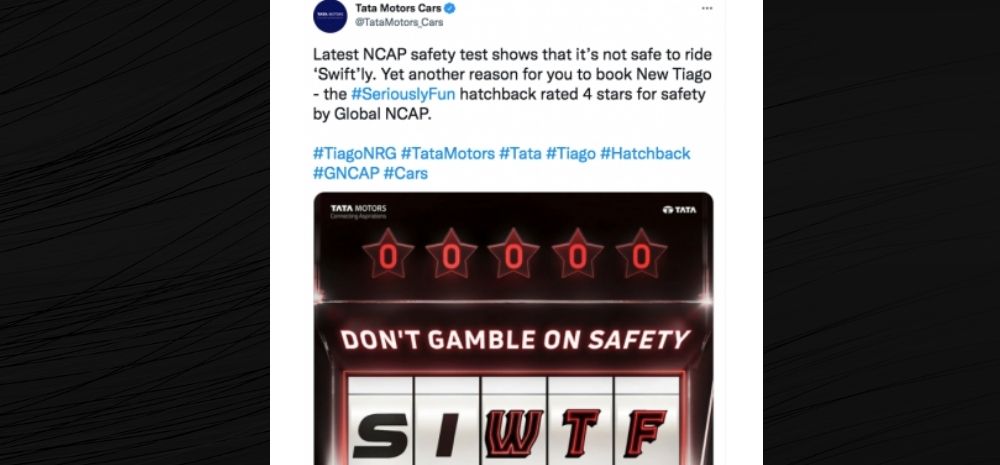Screen dimensions: 1000x465
Task: Click the last red zero star
Action: click(x=641, y=255)
